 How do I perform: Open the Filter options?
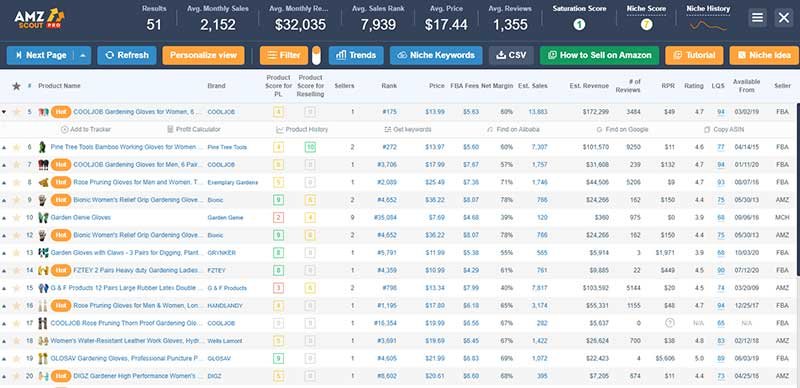point(284,55)
